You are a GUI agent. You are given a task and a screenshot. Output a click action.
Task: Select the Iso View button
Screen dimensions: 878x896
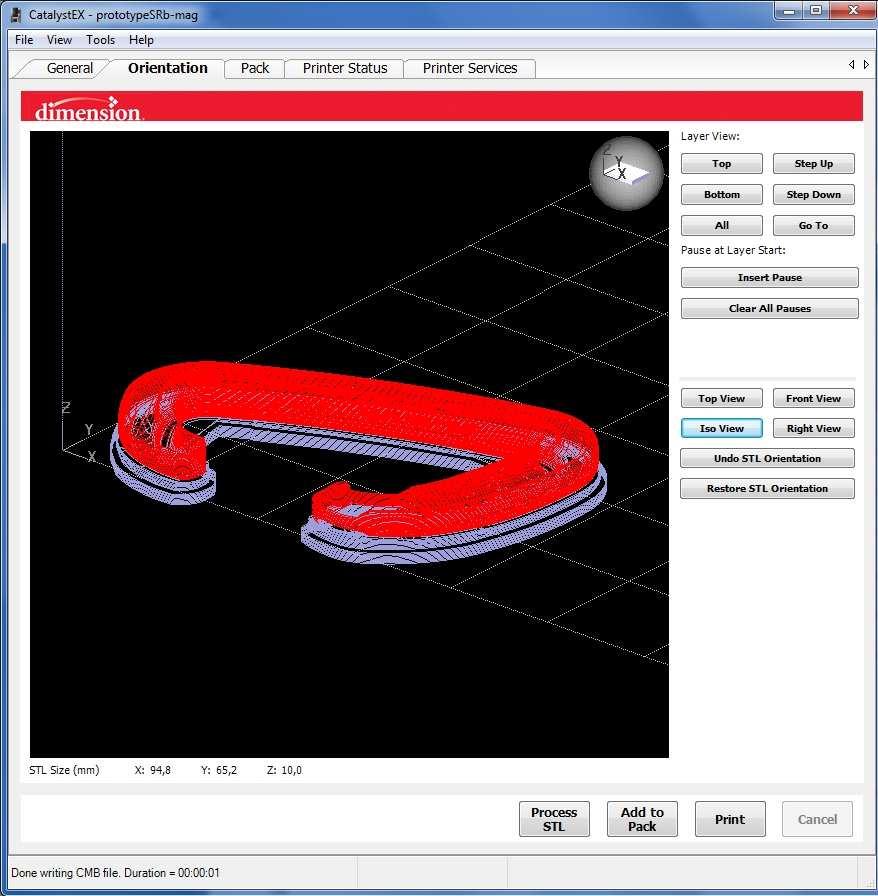pyautogui.click(x=721, y=428)
